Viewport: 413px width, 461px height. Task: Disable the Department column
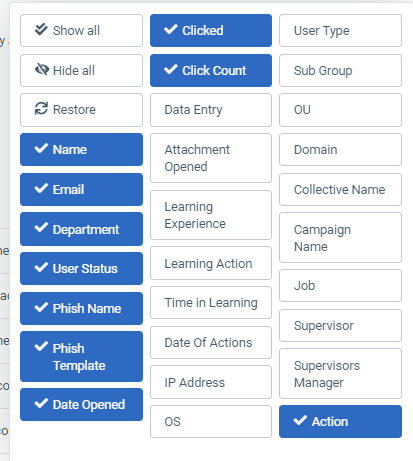click(x=81, y=229)
